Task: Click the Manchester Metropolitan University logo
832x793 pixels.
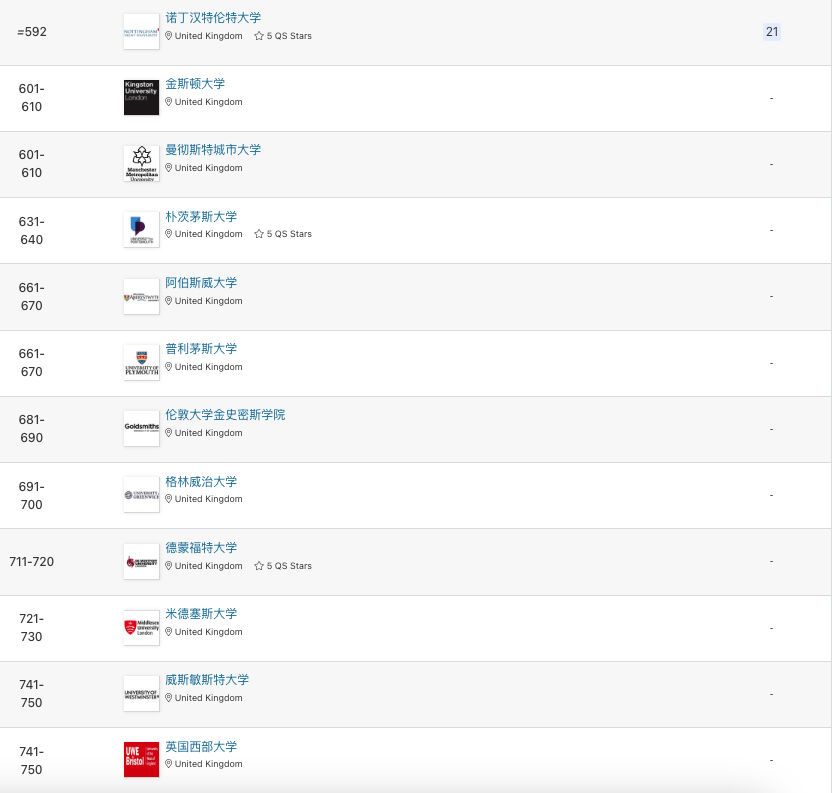Action: click(141, 164)
